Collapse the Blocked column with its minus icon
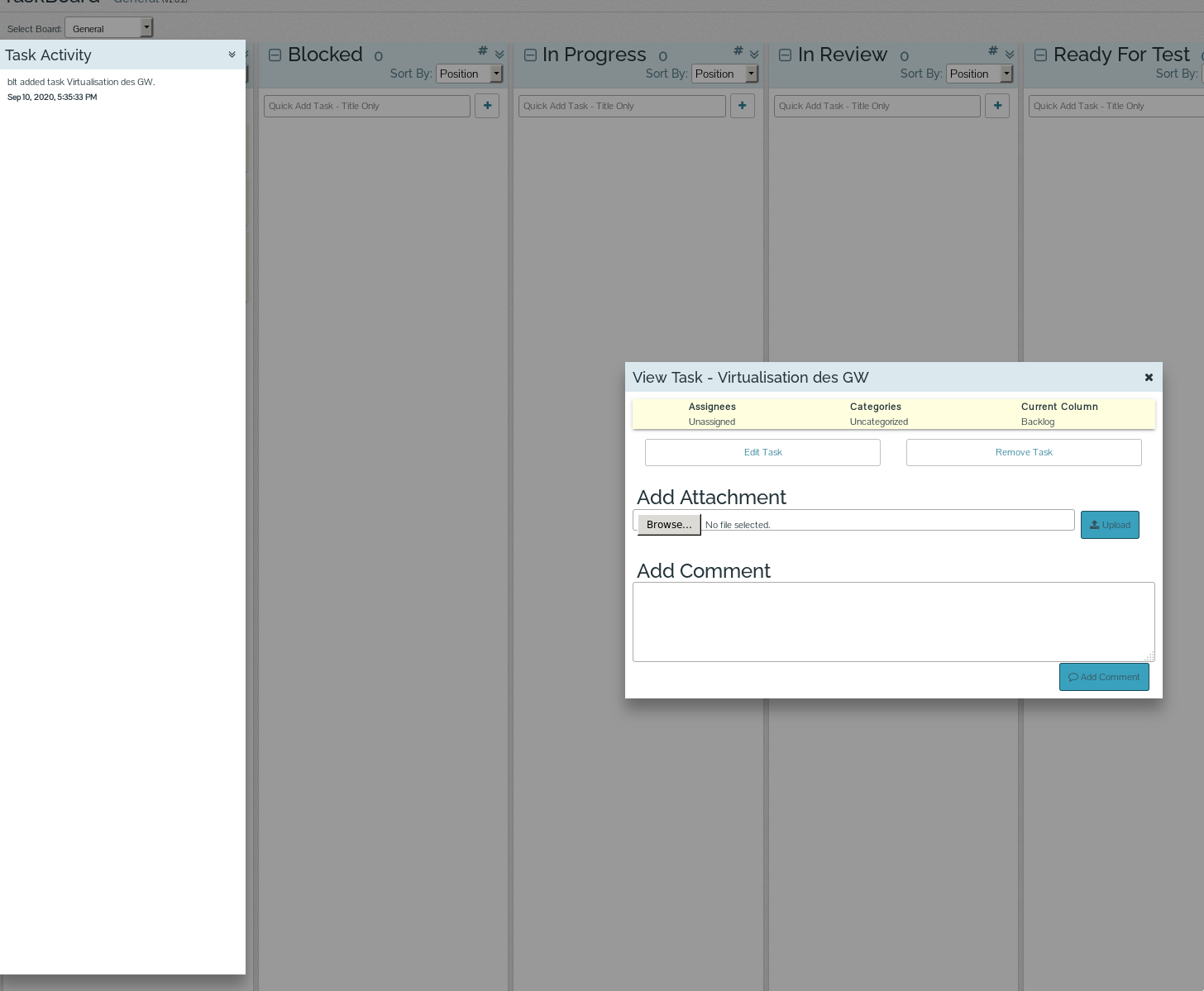The image size is (1204, 991). [x=274, y=55]
